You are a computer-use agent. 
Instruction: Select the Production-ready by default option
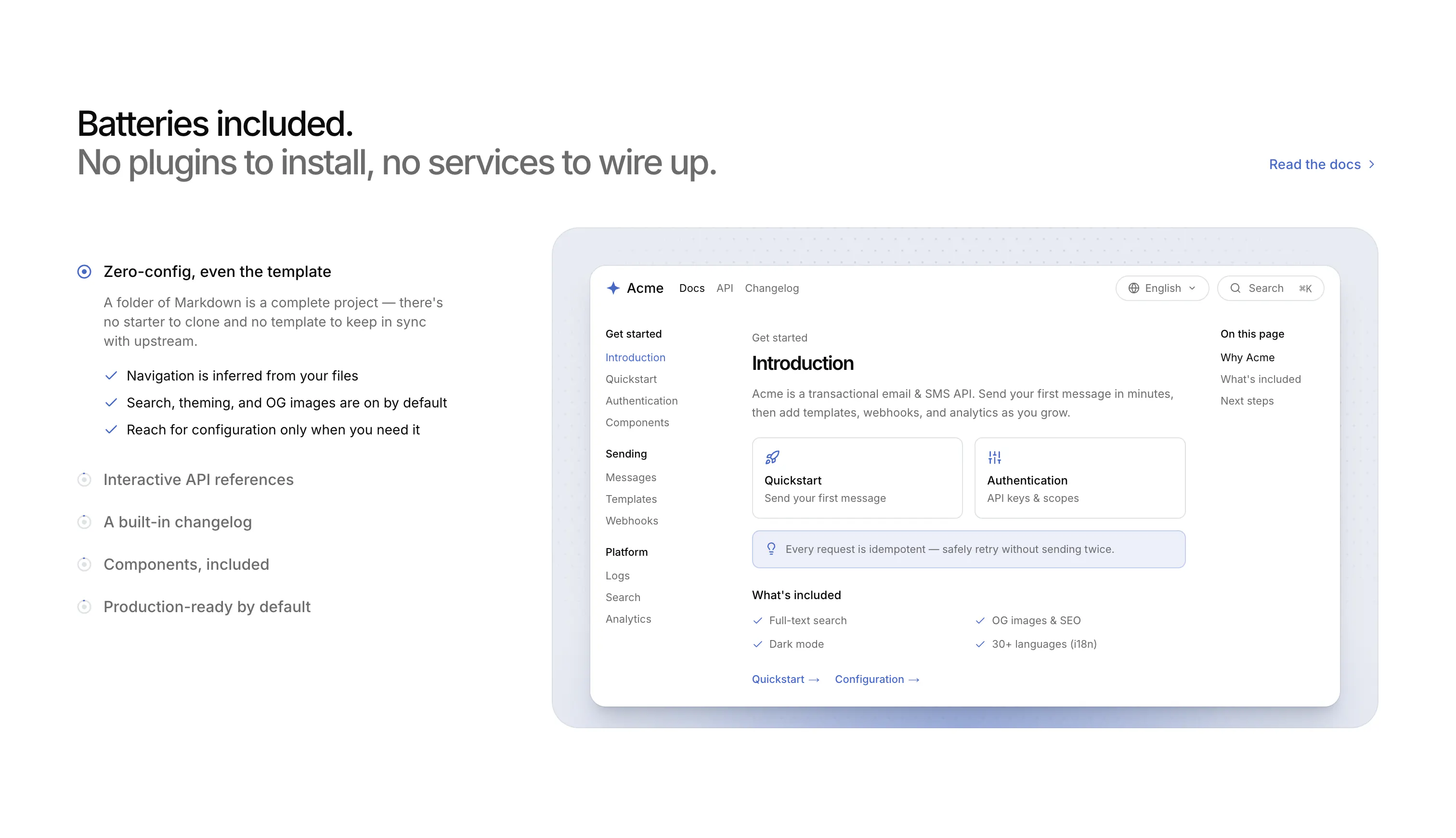click(194, 607)
